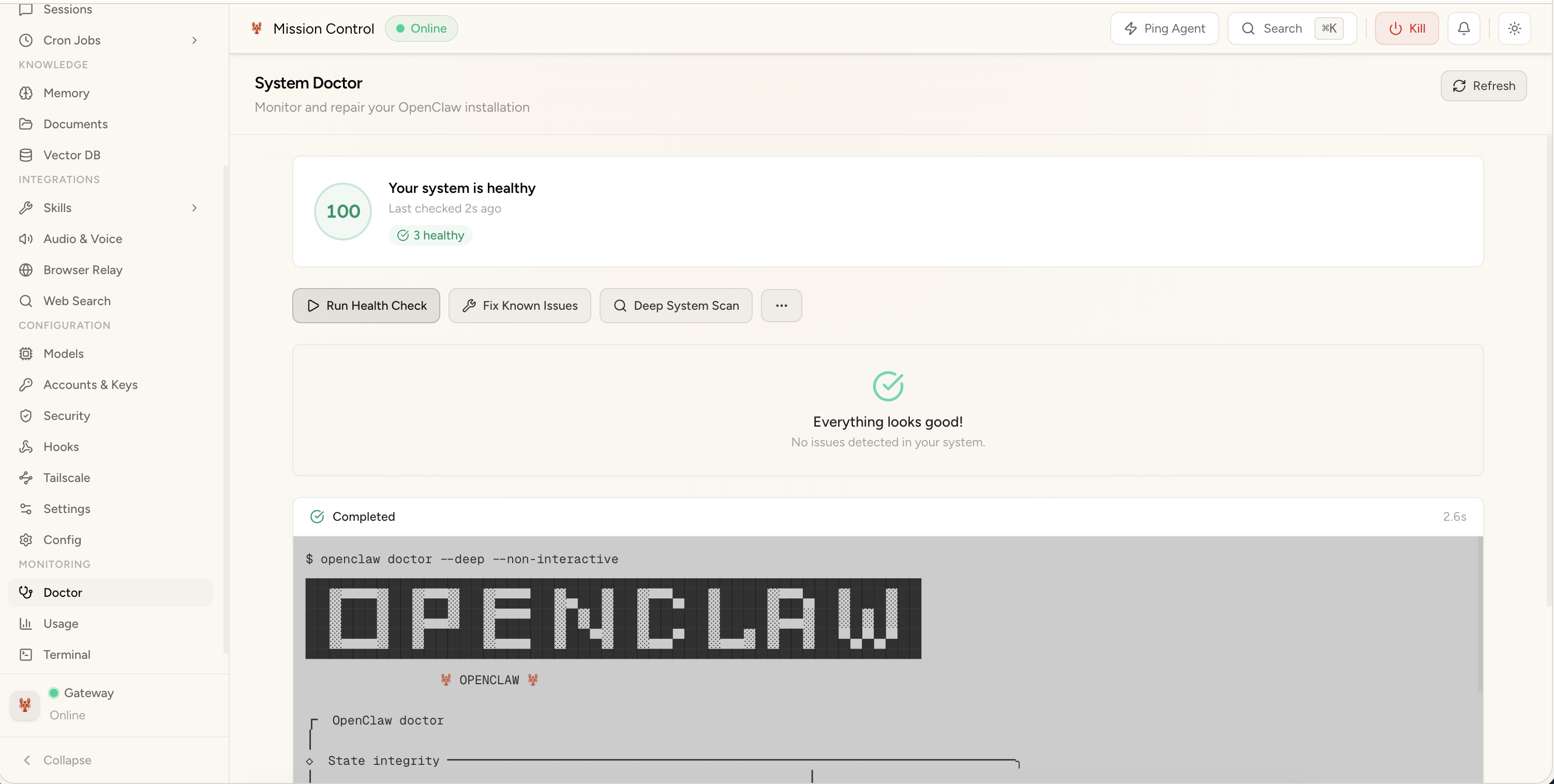Click the green Gateway status indicator
The width and height of the screenshot is (1554, 784).
(53, 693)
